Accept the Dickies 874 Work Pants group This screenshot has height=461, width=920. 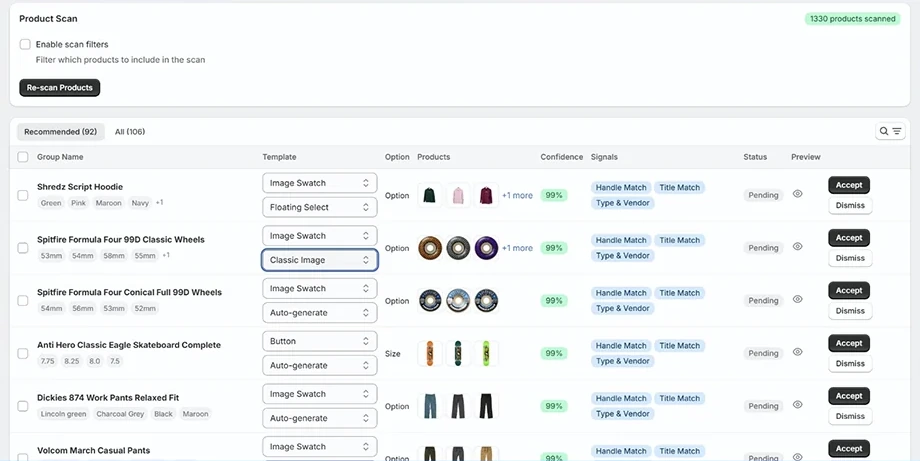click(849, 396)
